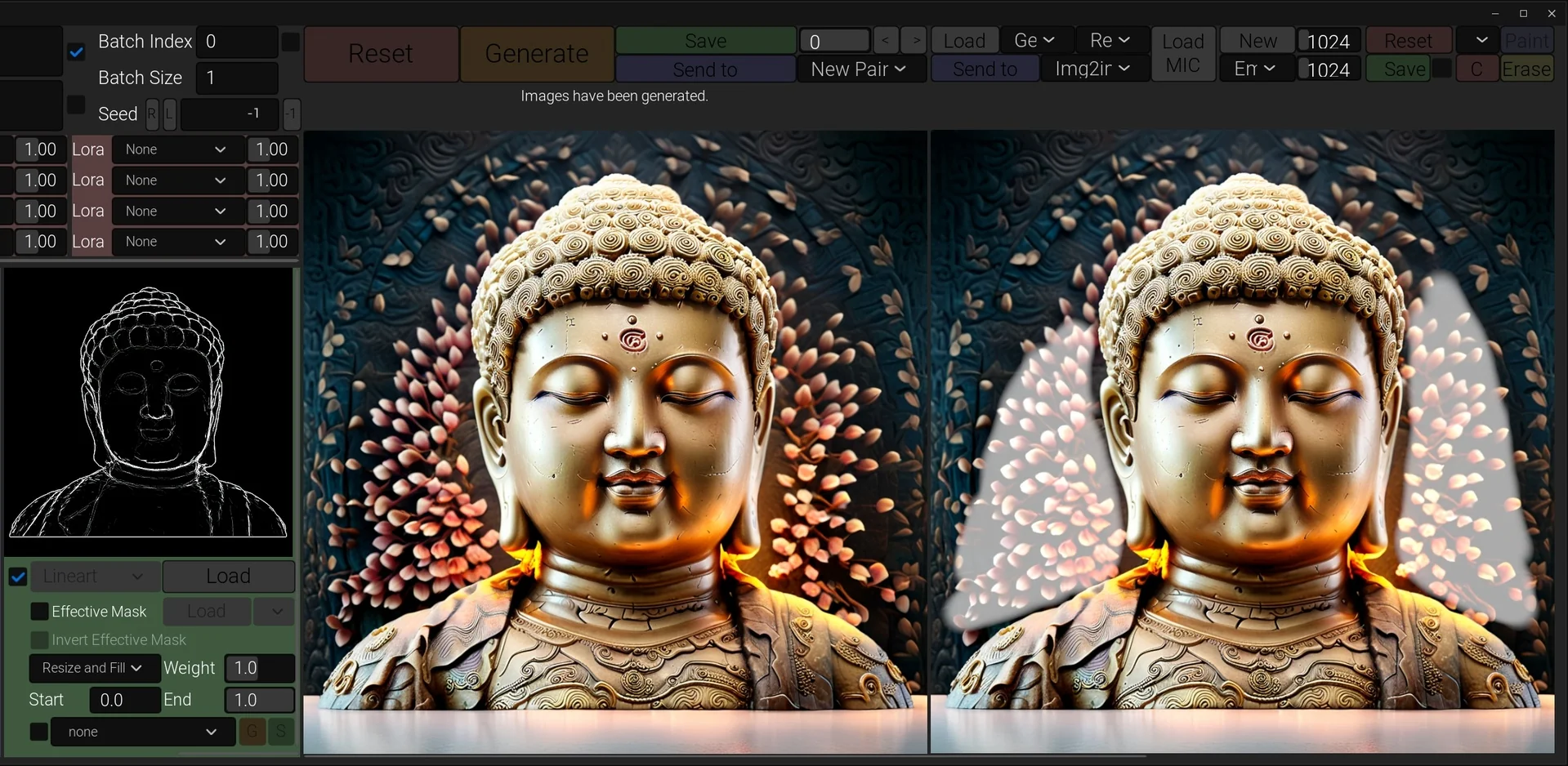The width and height of the screenshot is (1568, 766).
Task: Toggle the checkbox left of Batch Index
Action: click(x=76, y=52)
